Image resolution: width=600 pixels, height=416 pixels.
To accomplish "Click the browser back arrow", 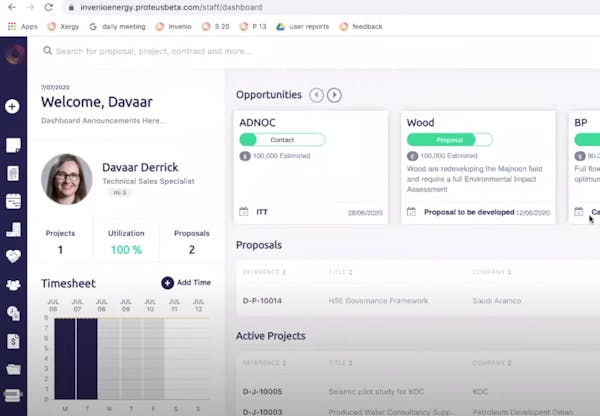I will 12,7.
